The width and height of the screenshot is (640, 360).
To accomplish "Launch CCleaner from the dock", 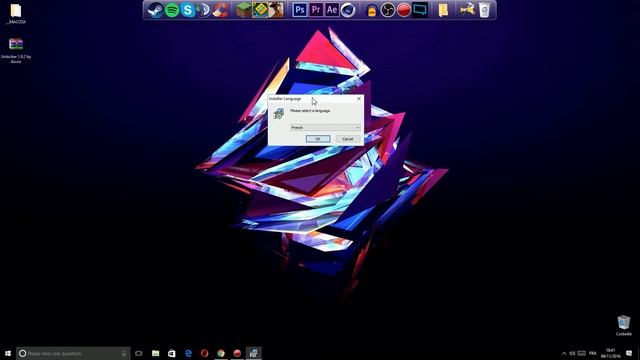I will [x=220, y=10].
